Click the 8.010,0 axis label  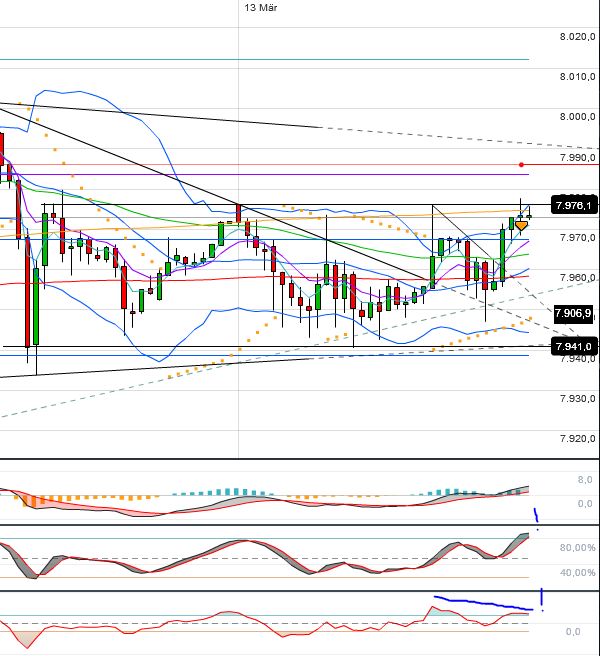click(577, 77)
